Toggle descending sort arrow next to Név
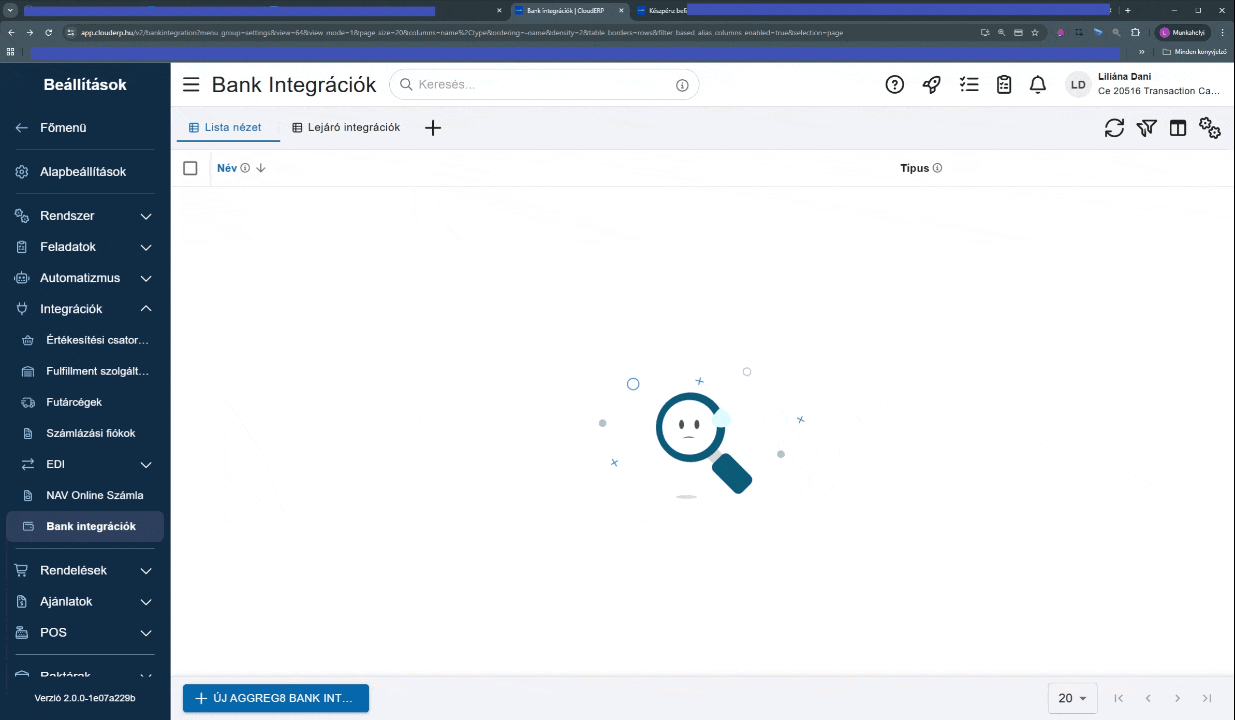1235x720 pixels. tap(261, 168)
